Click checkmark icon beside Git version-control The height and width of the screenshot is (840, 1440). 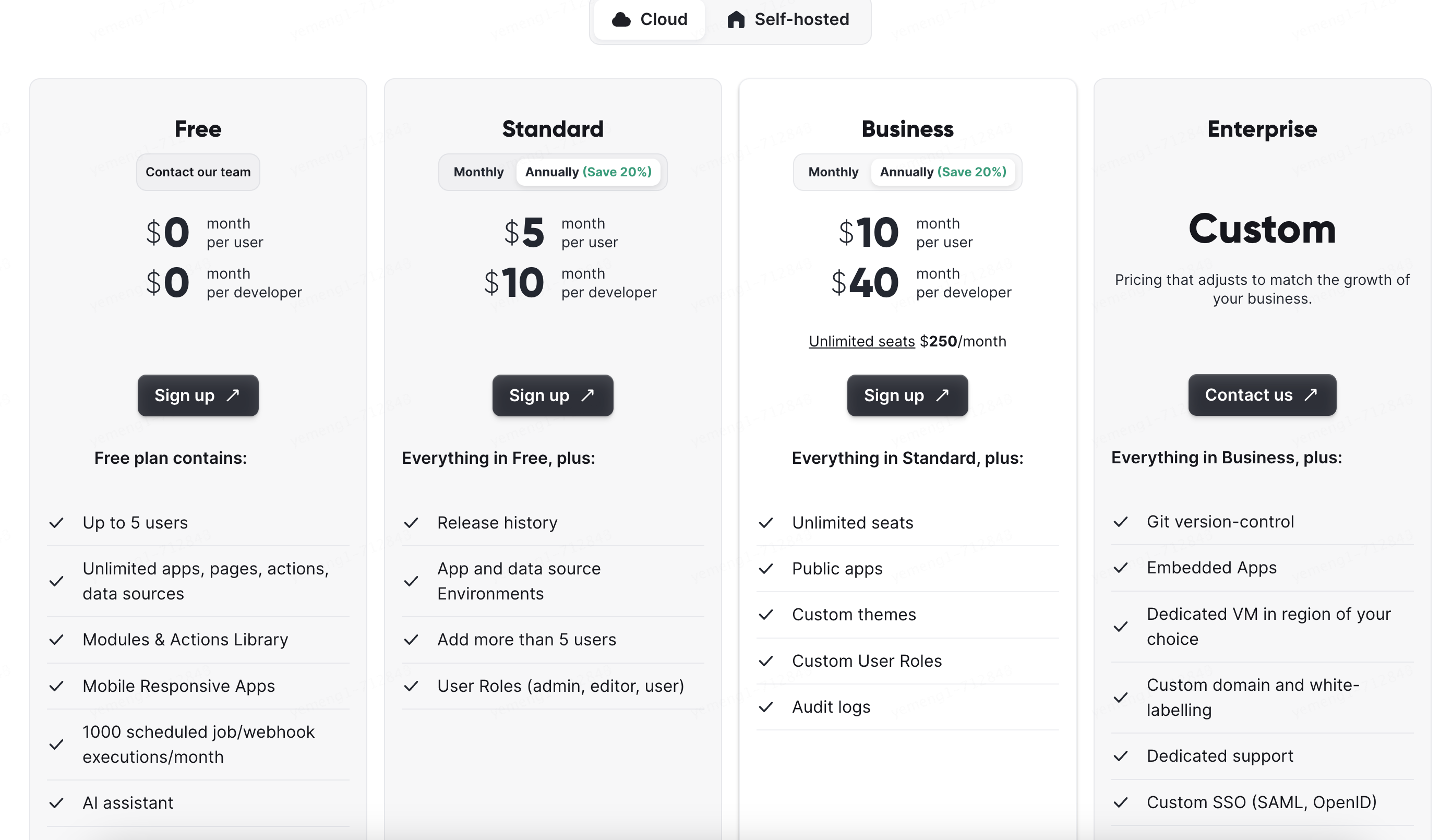(1121, 522)
